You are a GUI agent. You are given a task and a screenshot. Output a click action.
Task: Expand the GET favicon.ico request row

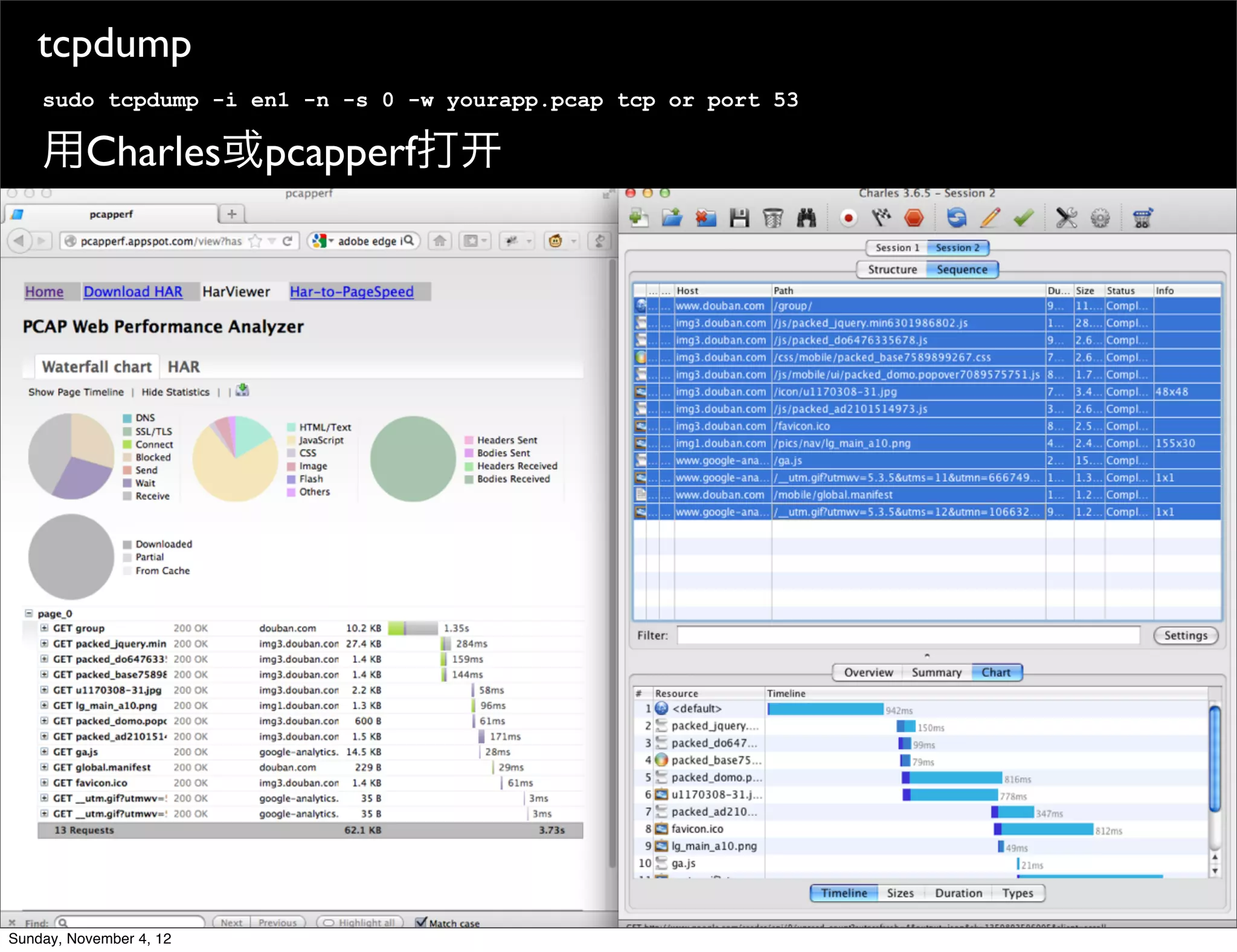(44, 783)
